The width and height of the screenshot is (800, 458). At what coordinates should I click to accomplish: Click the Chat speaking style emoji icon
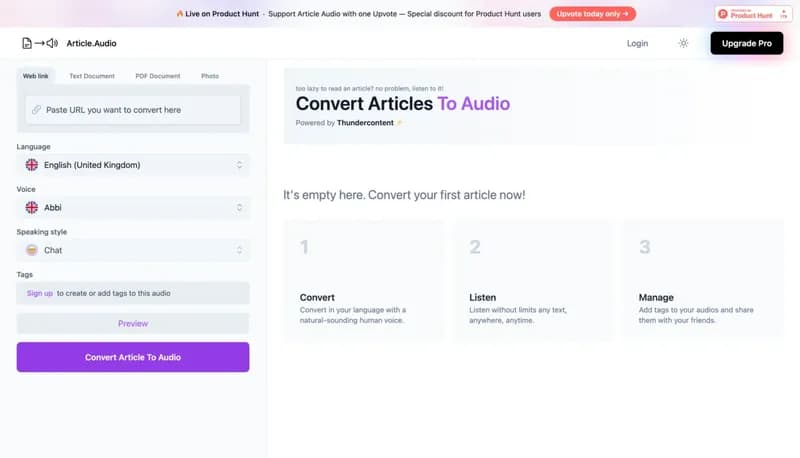(x=32, y=250)
